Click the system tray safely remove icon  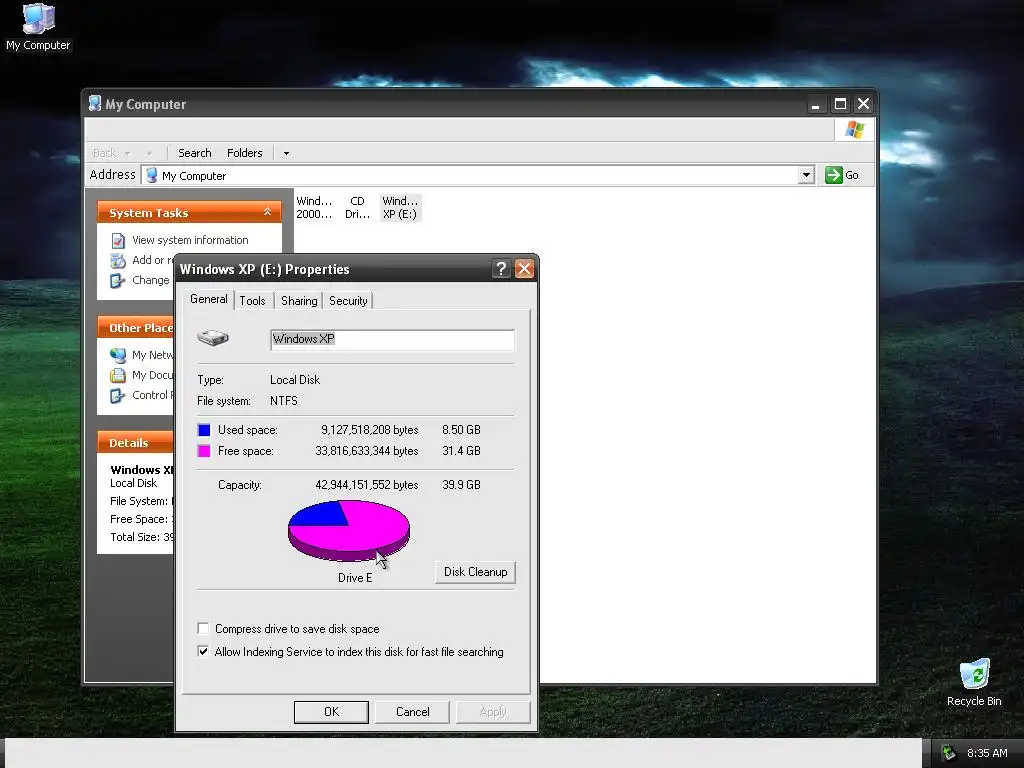(x=948, y=753)
